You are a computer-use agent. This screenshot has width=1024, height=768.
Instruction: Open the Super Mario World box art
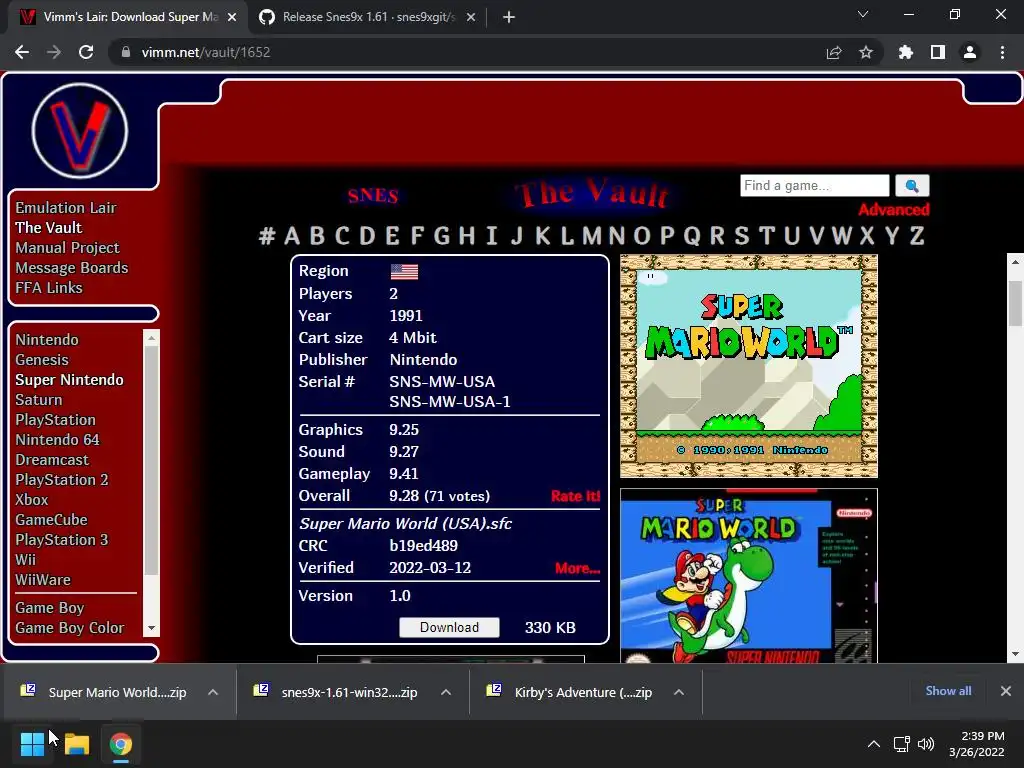pyautogui.click(x=748, y=576)
